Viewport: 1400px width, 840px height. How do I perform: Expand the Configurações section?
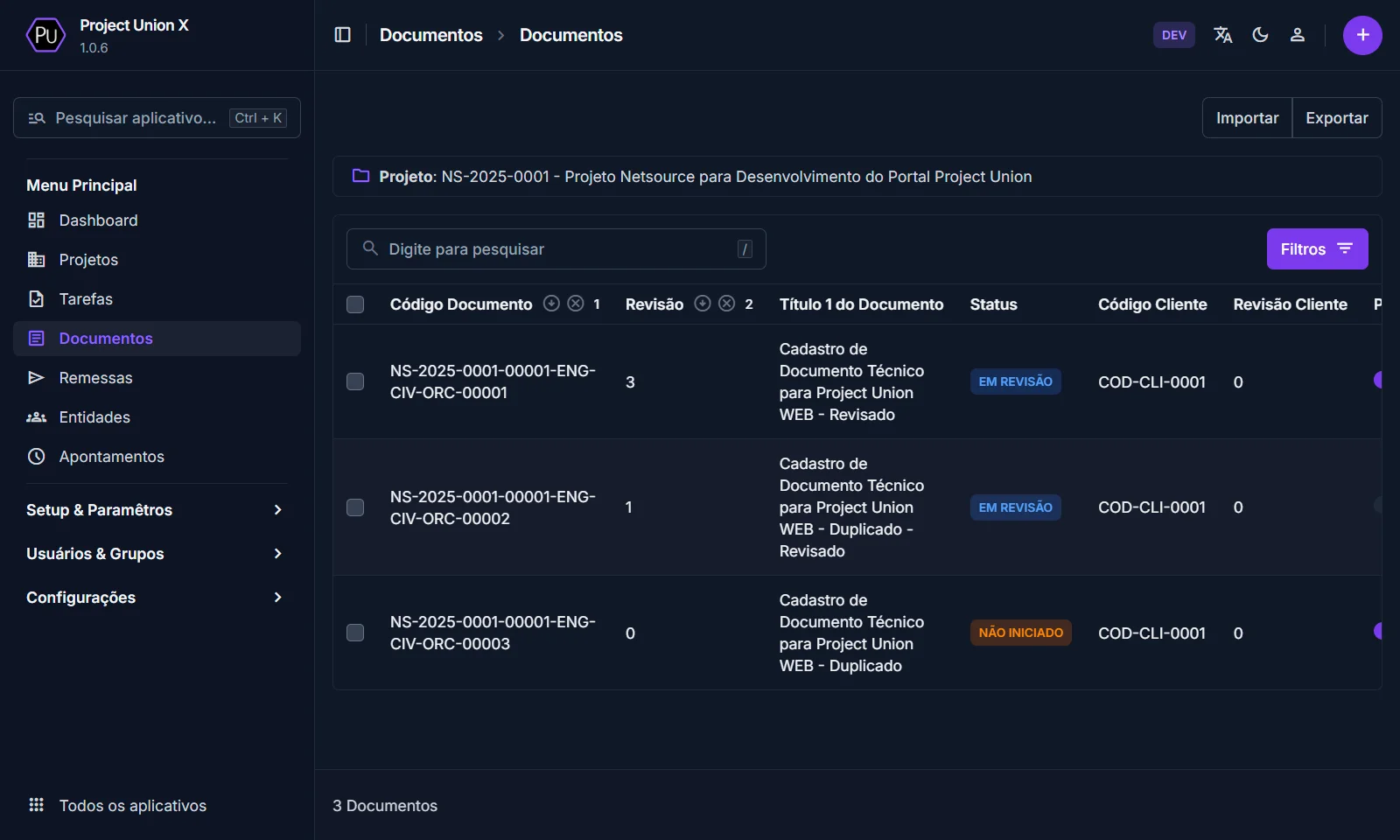156,598
